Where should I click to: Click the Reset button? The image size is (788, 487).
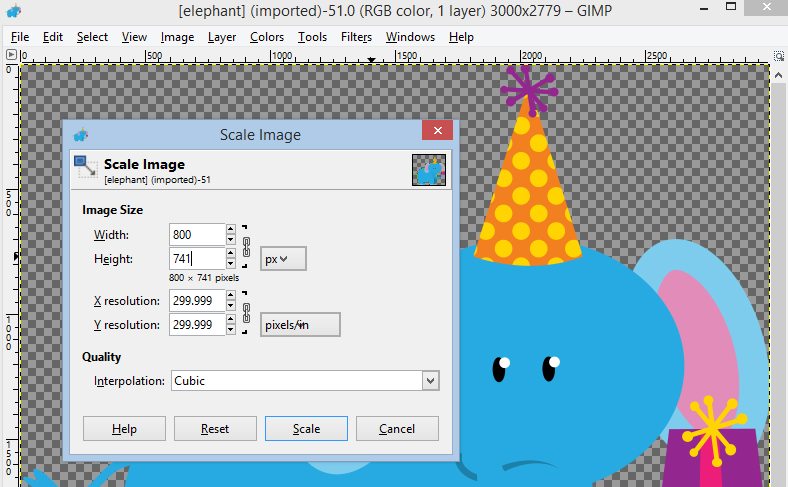215,429
